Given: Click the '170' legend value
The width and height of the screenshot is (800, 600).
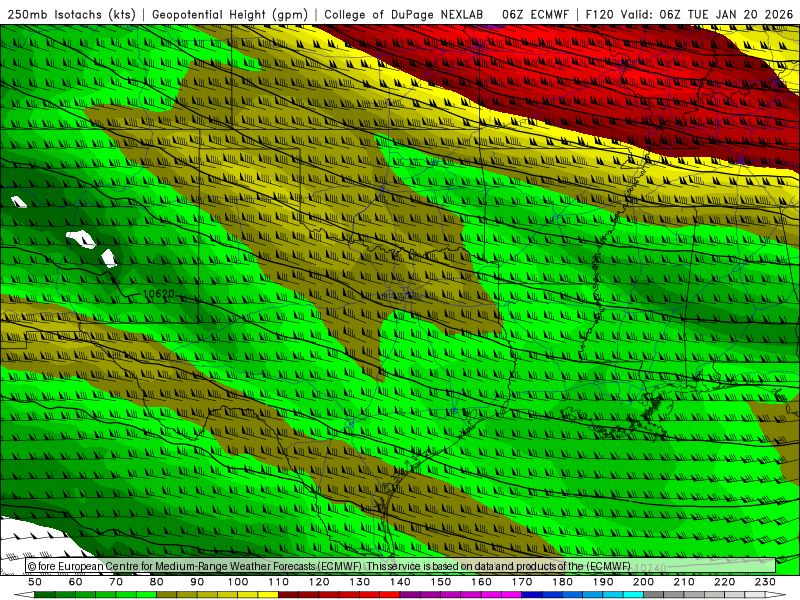Looking at the screenshot, I should point(521,582).
